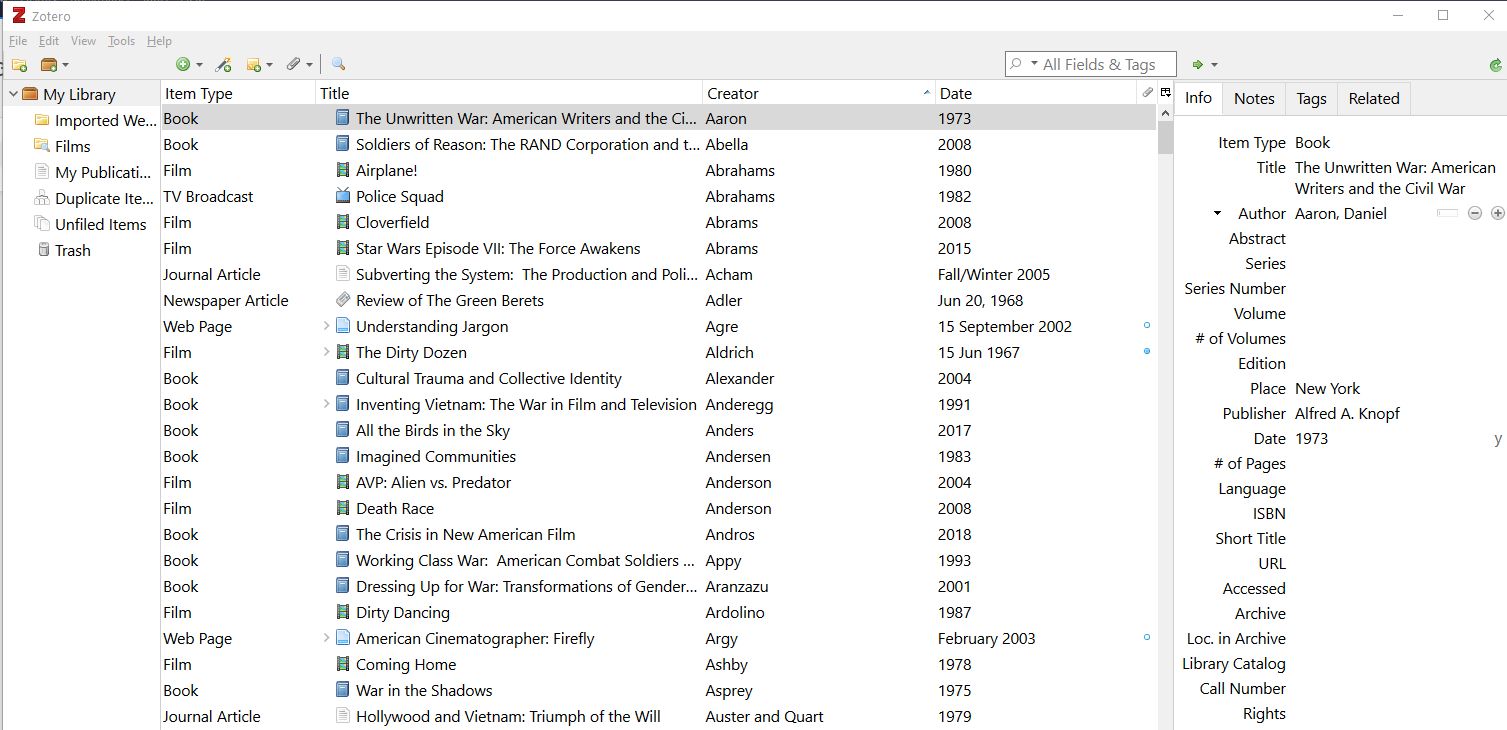The image size is (1507, 730).
Task: Select the 'Airplane!' film row
Action: pyautogui.click(x=658, y=170)
